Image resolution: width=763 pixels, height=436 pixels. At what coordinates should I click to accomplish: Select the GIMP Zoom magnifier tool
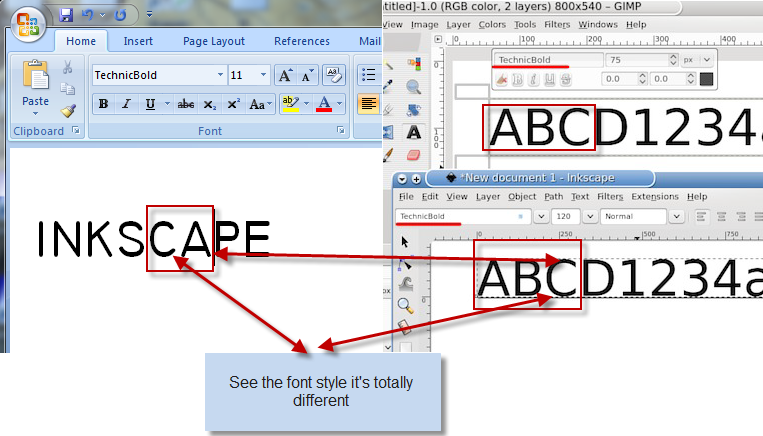point(413,87)
